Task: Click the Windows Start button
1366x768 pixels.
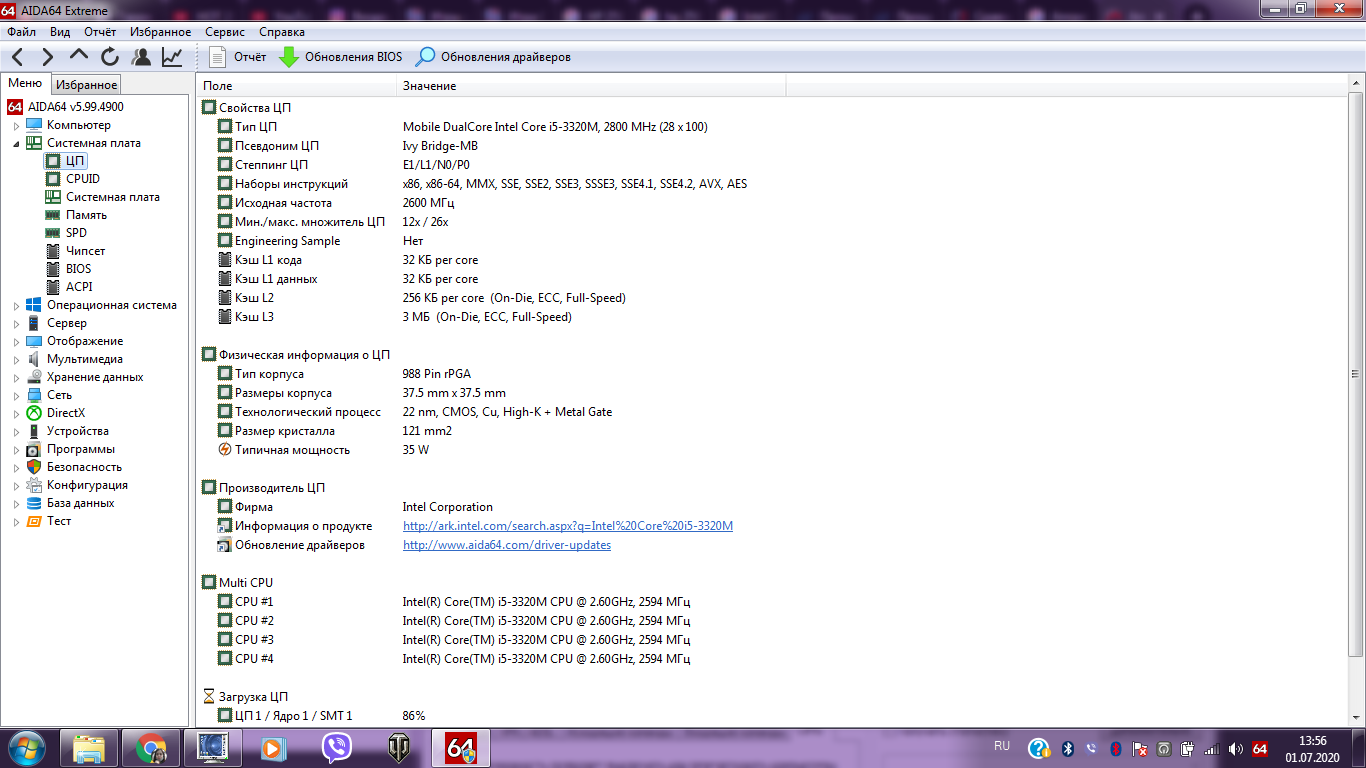Action: (26, 748)
